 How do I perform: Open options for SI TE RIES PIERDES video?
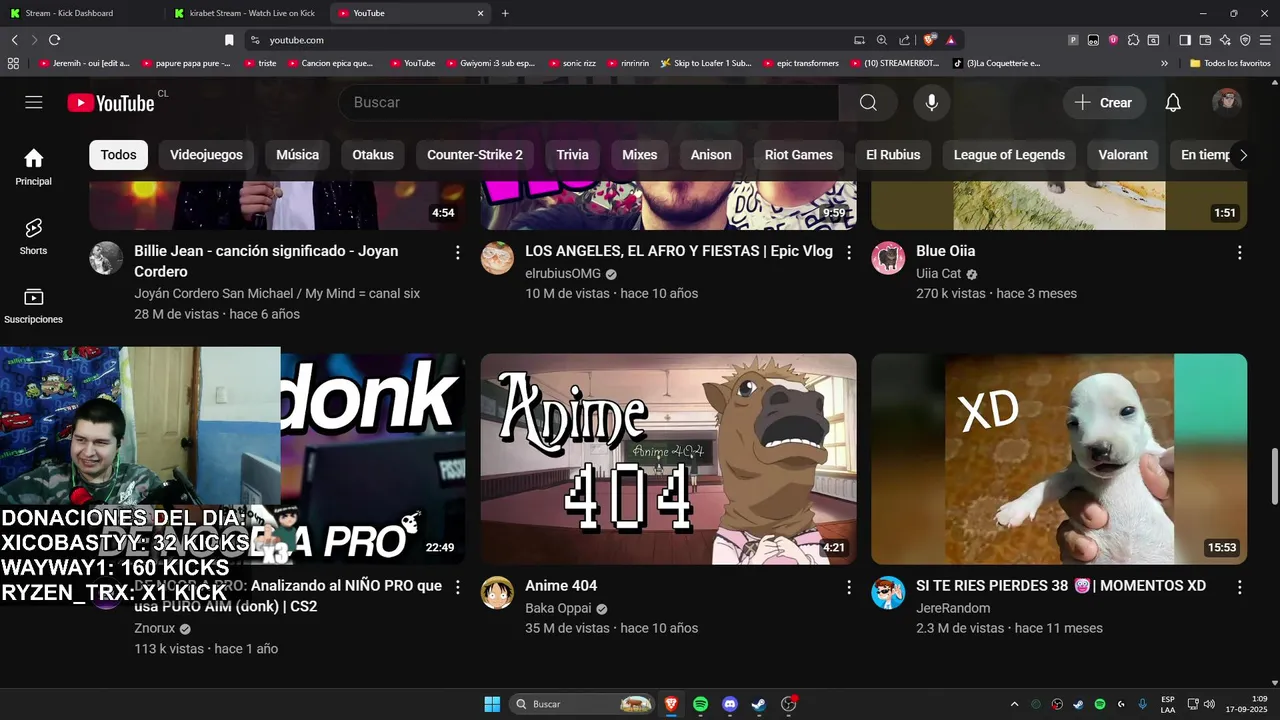pyautogui.click(x=1240, y=587)
